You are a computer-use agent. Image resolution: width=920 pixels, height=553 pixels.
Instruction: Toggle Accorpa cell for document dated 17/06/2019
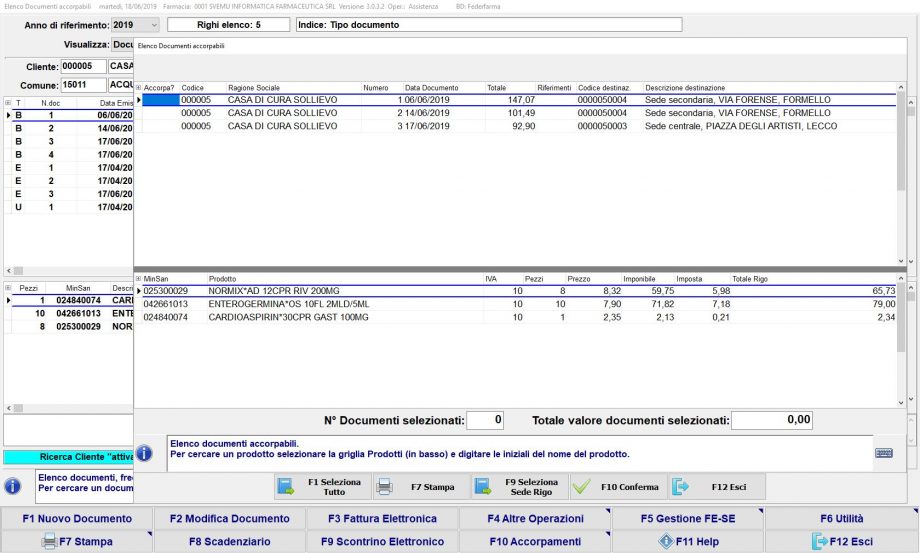(160, 126)
